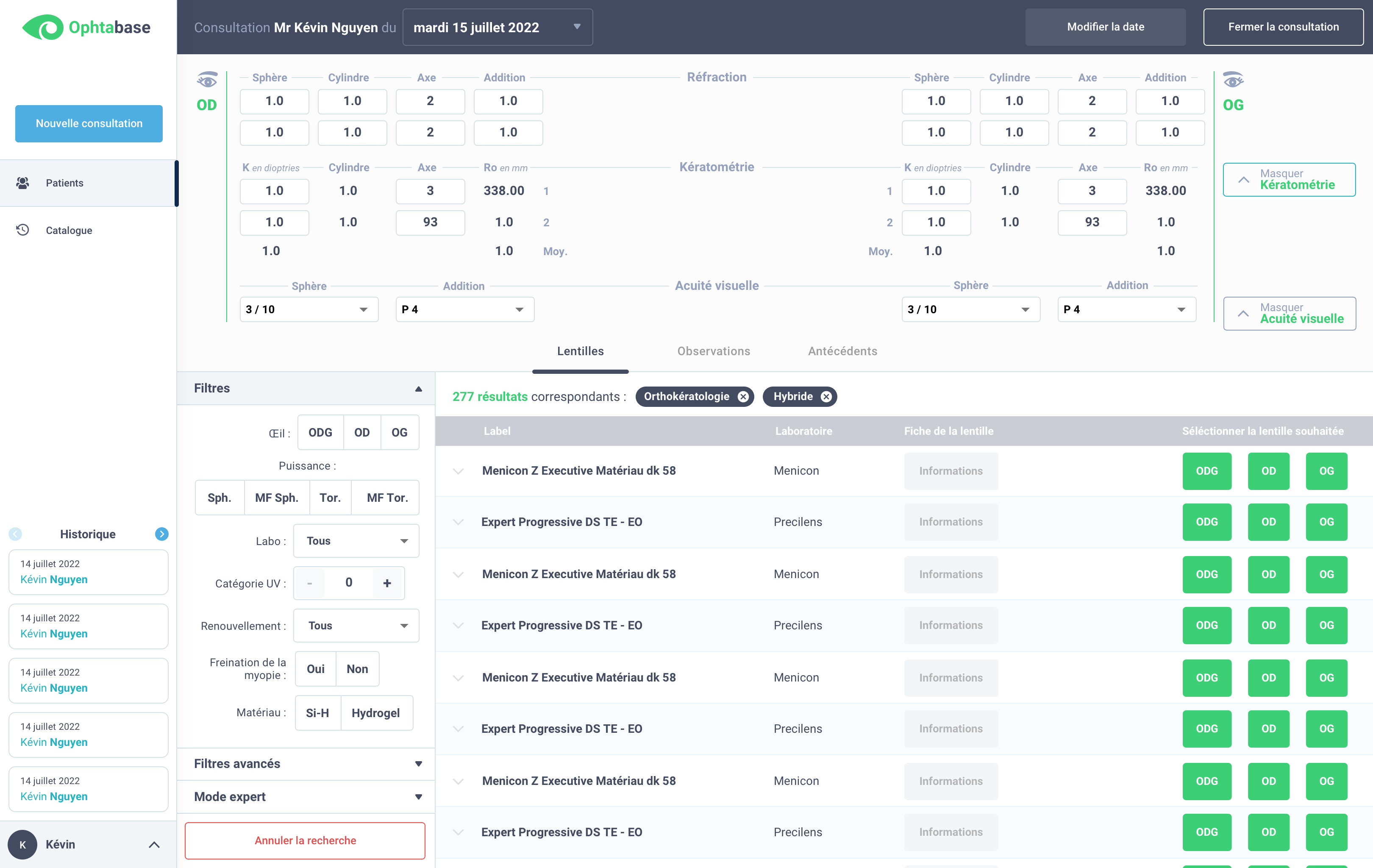
Task: Click the Ophtabase logo icon
Action: coord(43,27)
